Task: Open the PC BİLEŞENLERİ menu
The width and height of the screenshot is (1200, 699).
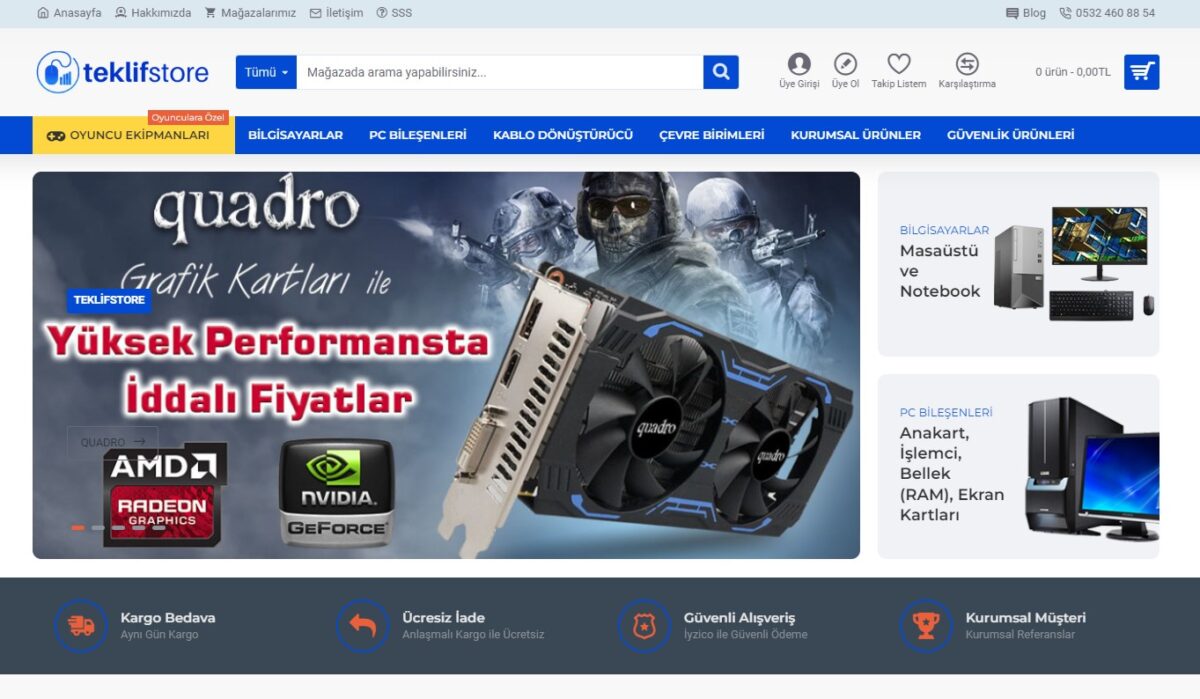Action: 417,135
